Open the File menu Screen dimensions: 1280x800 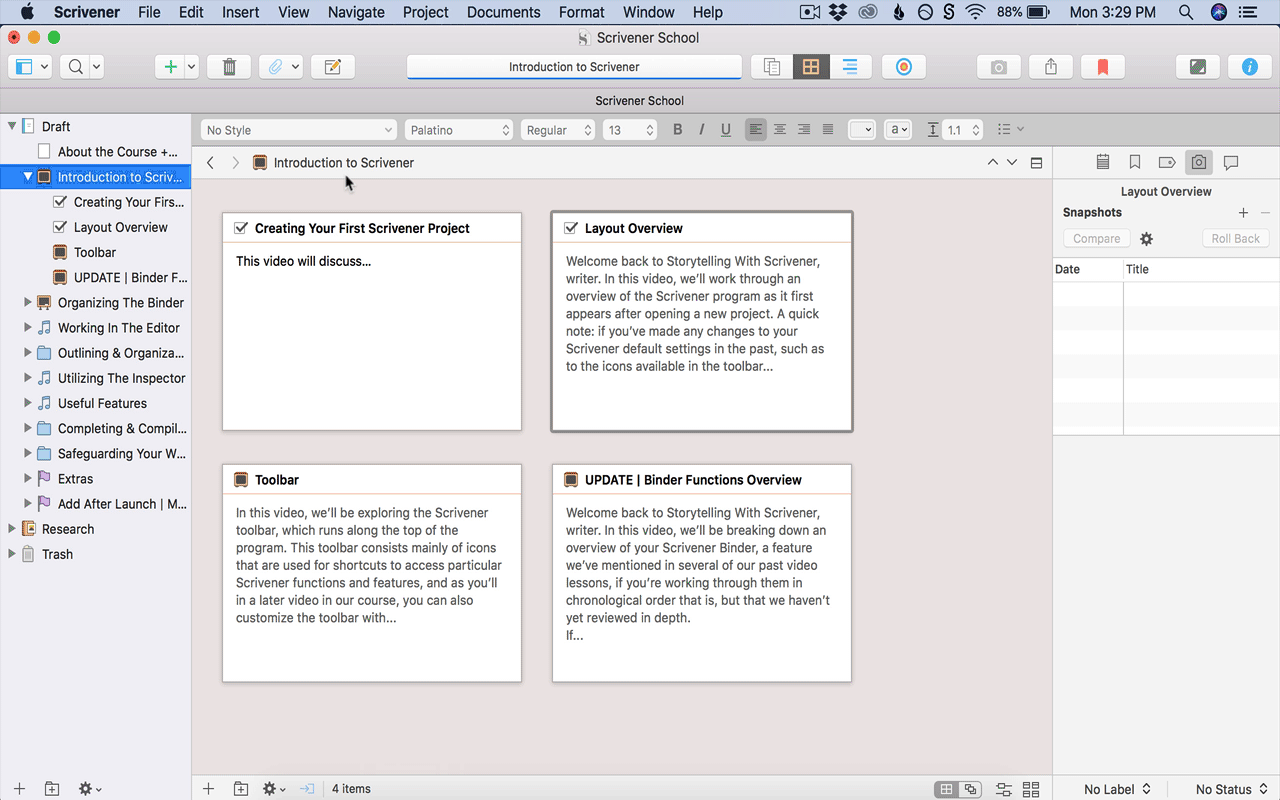pos(149,12)
